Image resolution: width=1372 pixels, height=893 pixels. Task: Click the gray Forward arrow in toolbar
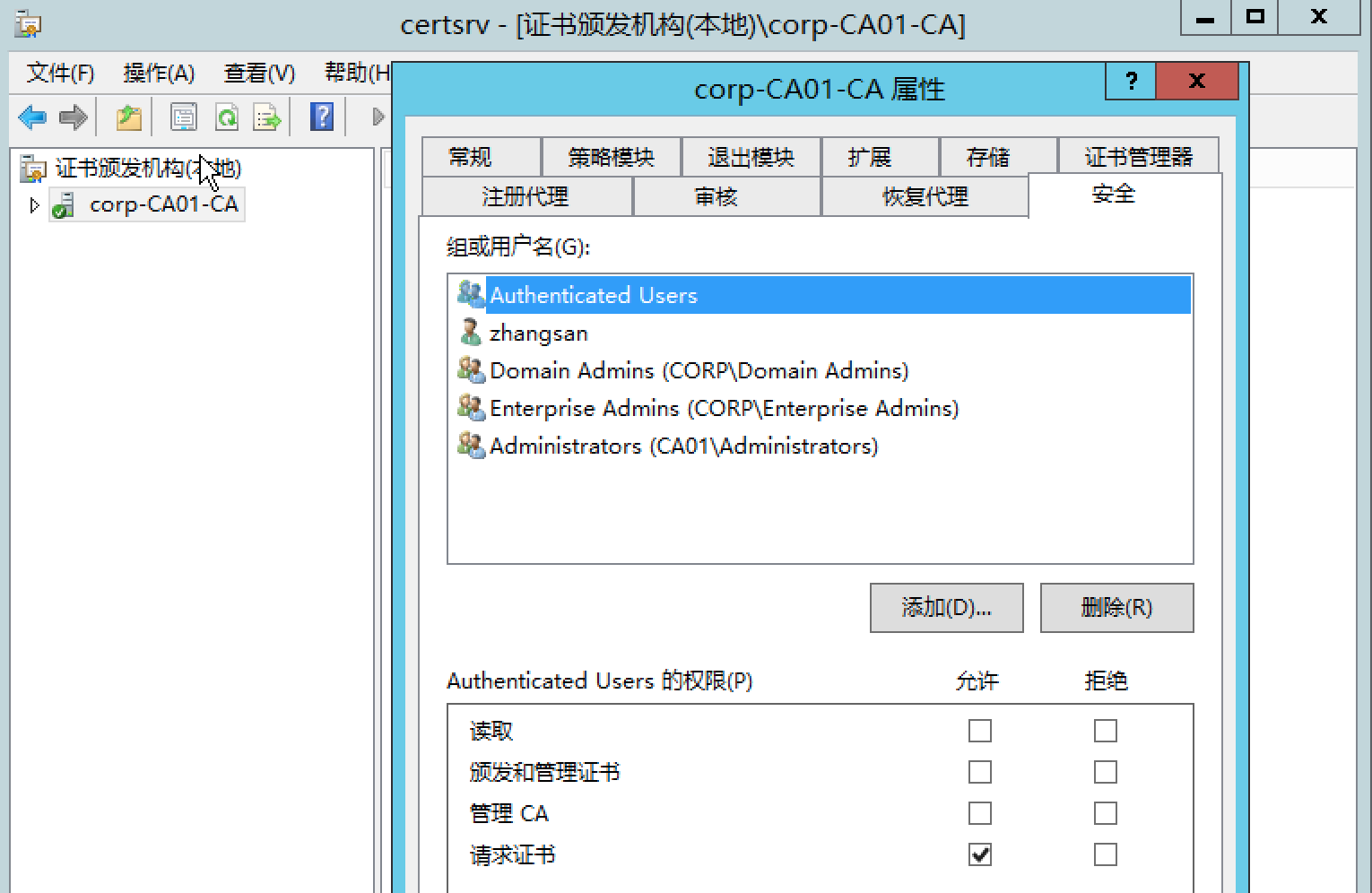click(x=74, y=117)
